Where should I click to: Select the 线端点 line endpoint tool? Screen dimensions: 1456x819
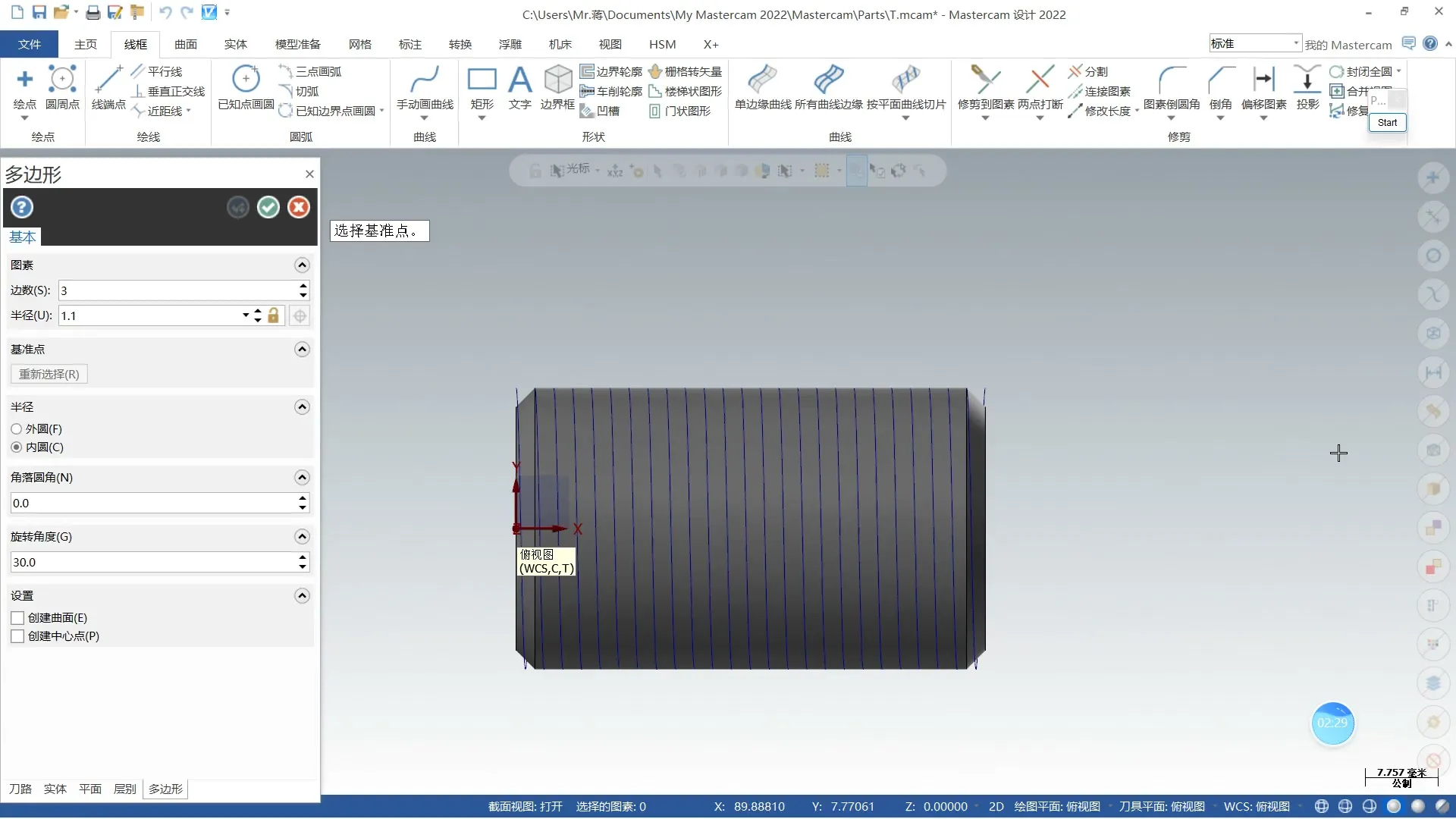click(x=108, y=80)
